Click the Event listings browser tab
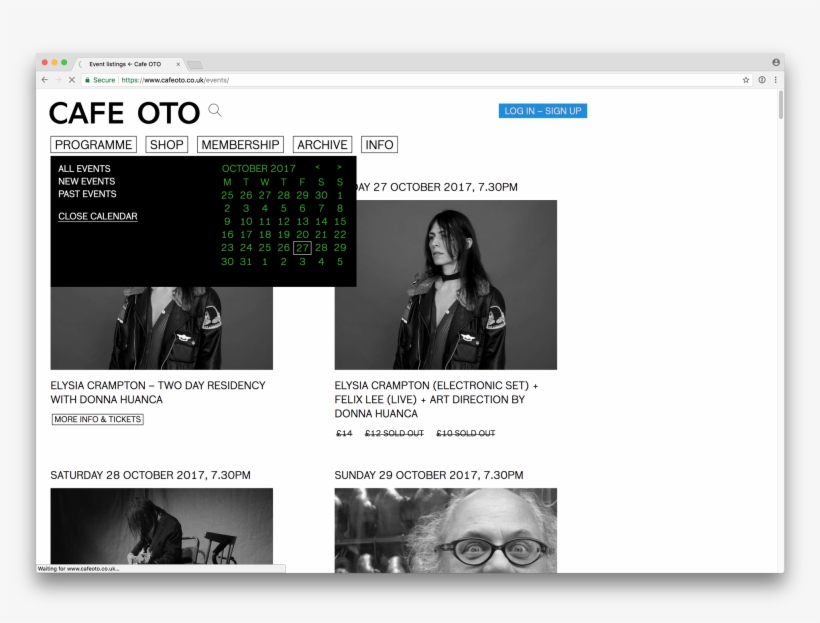Image resolution: width=820 pixels, height=623 pixels. [x=129, y=64]
